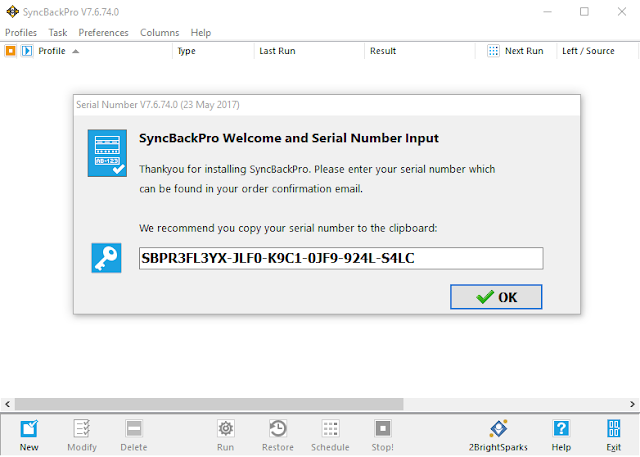Minimize the SyncBackPro window
Viewport: 640px width, 457px height.
[x=547, y=11]
